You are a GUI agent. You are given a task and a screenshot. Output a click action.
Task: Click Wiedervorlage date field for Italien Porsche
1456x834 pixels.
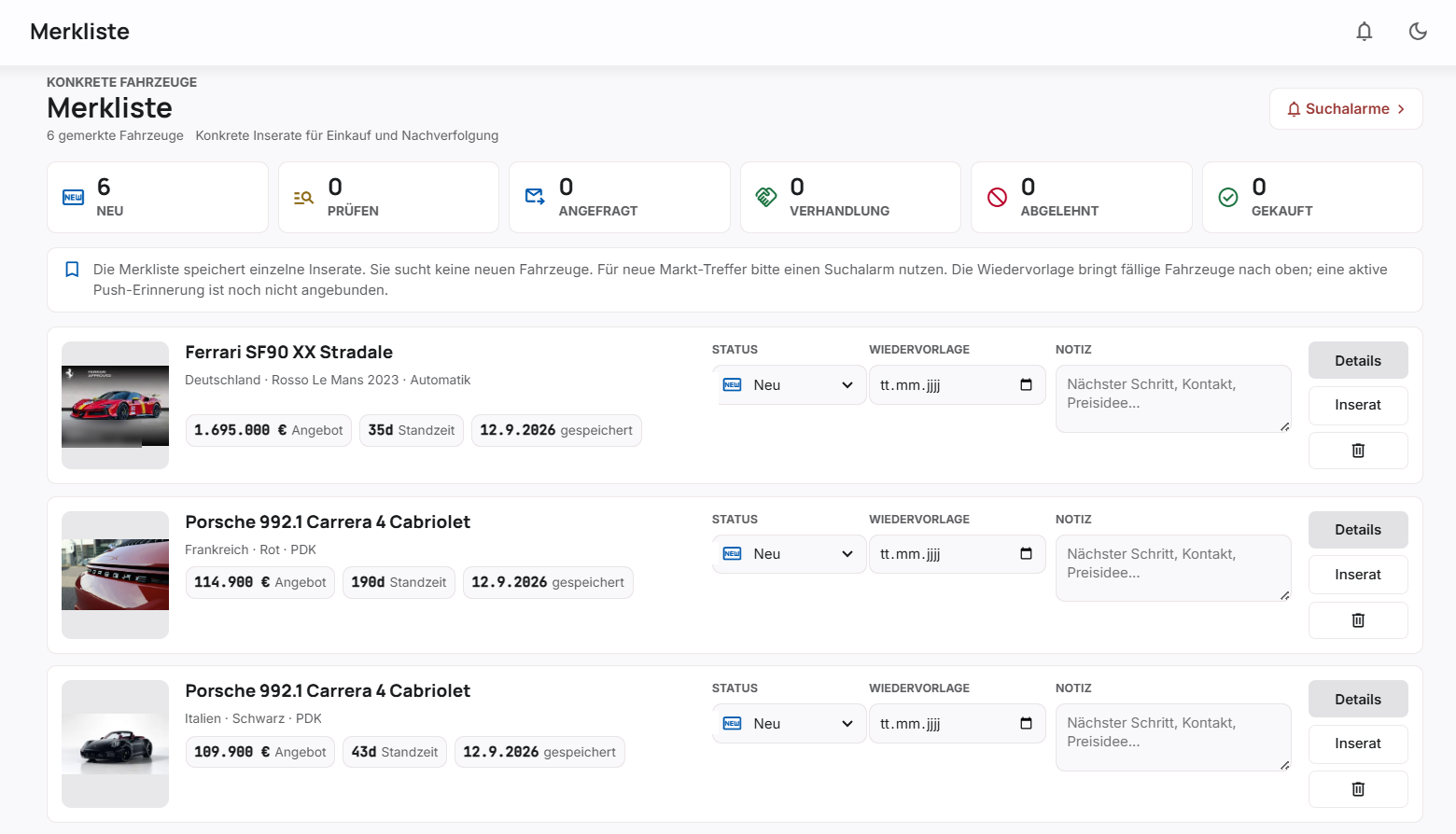[x=957, y=724]
